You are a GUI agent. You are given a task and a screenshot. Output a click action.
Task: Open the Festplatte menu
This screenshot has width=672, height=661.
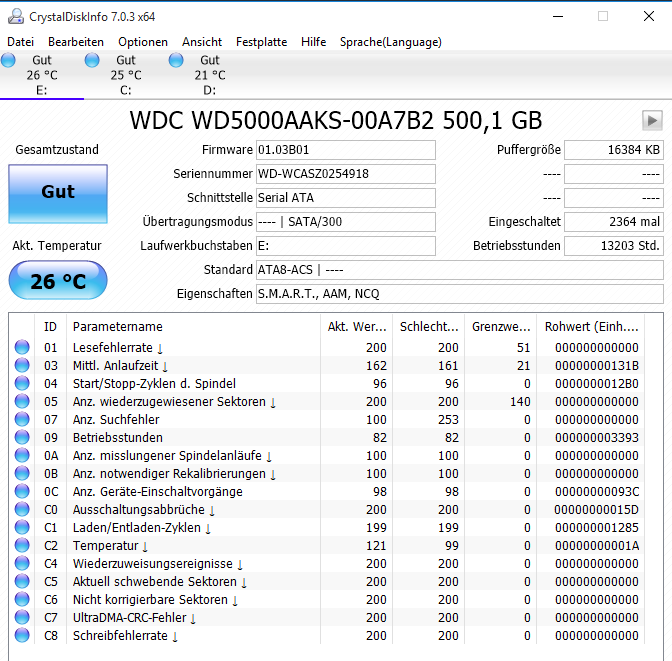tap(261, 42)
